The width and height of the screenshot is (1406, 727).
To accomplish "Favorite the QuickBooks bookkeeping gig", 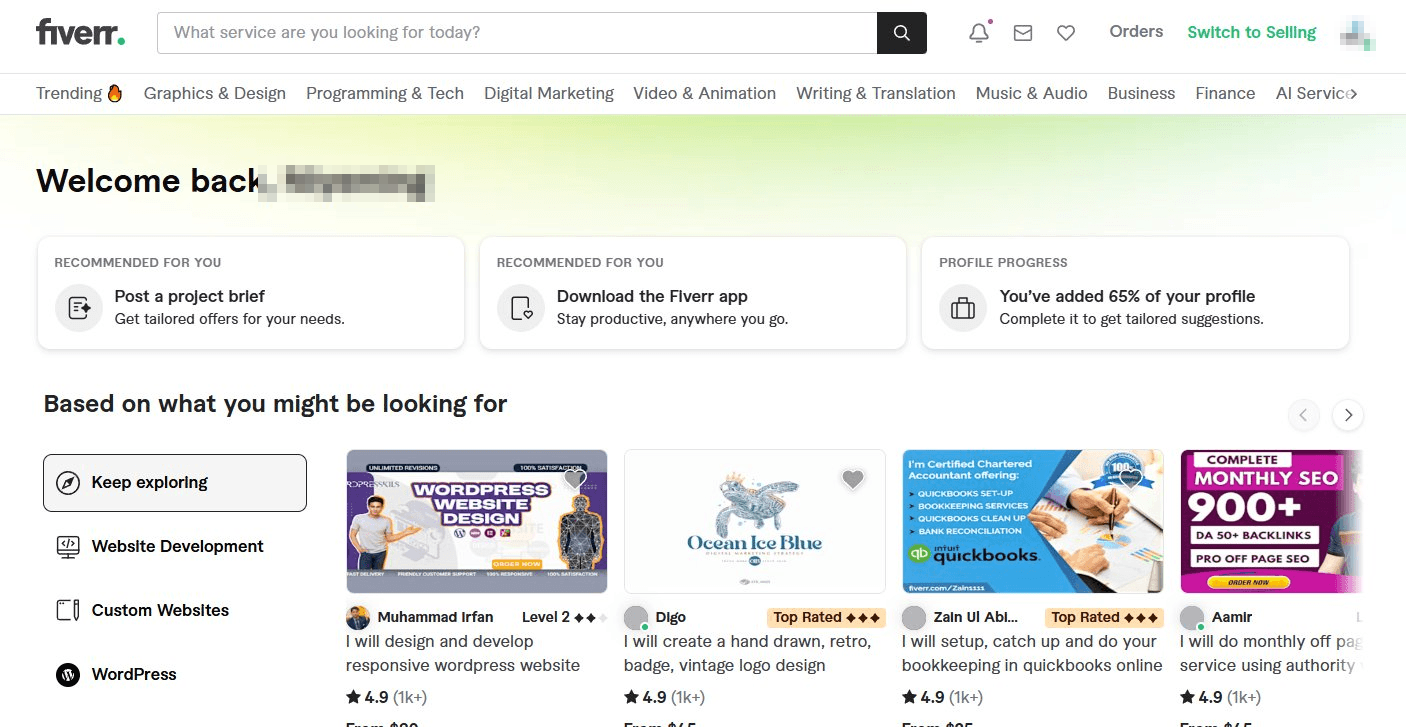I will click(x=1130, y=479).
